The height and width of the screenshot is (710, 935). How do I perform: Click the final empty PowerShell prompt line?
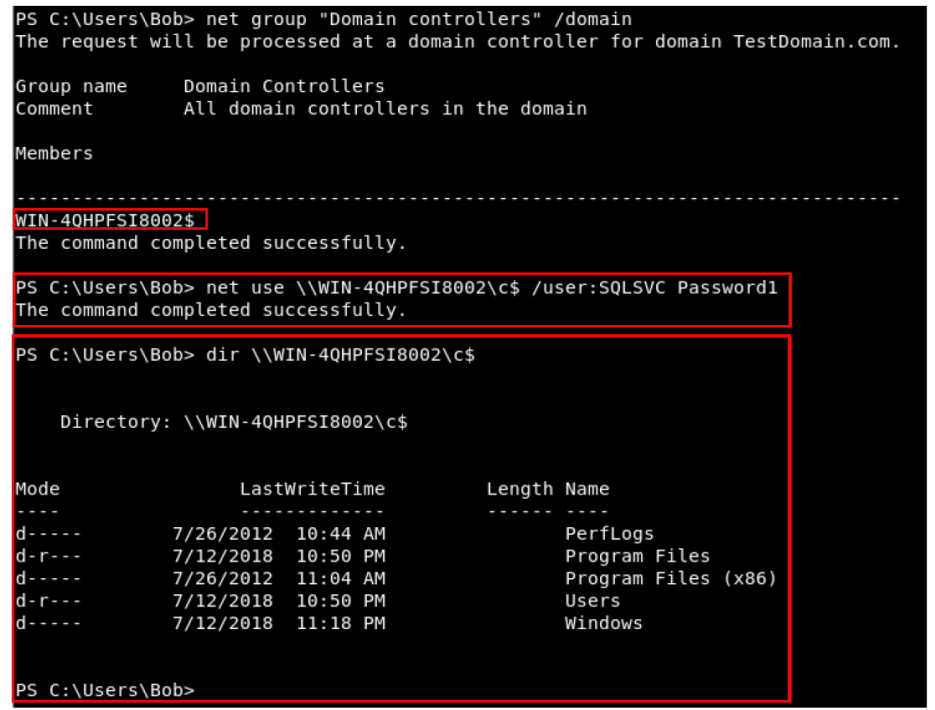[x=105, y=690]
